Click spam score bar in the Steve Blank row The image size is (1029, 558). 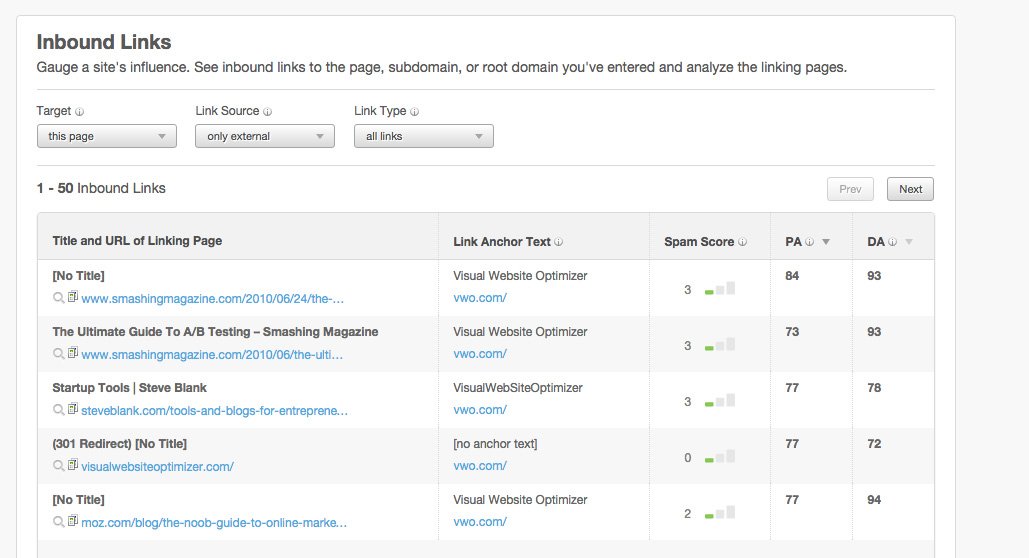click(720, 400)
